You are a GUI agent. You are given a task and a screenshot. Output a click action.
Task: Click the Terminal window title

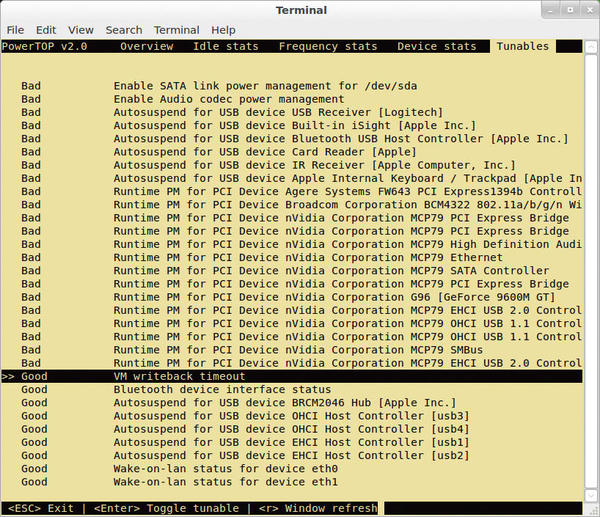[x=301, y=10]
